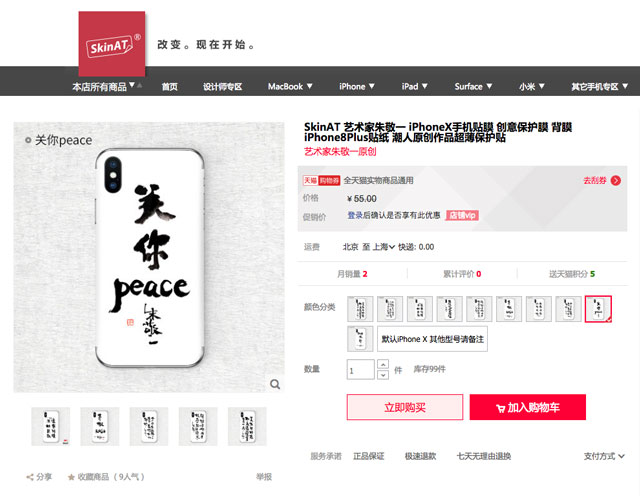
Task: Open the 设计师专区 menu item
Action: [x=222, y=87]
